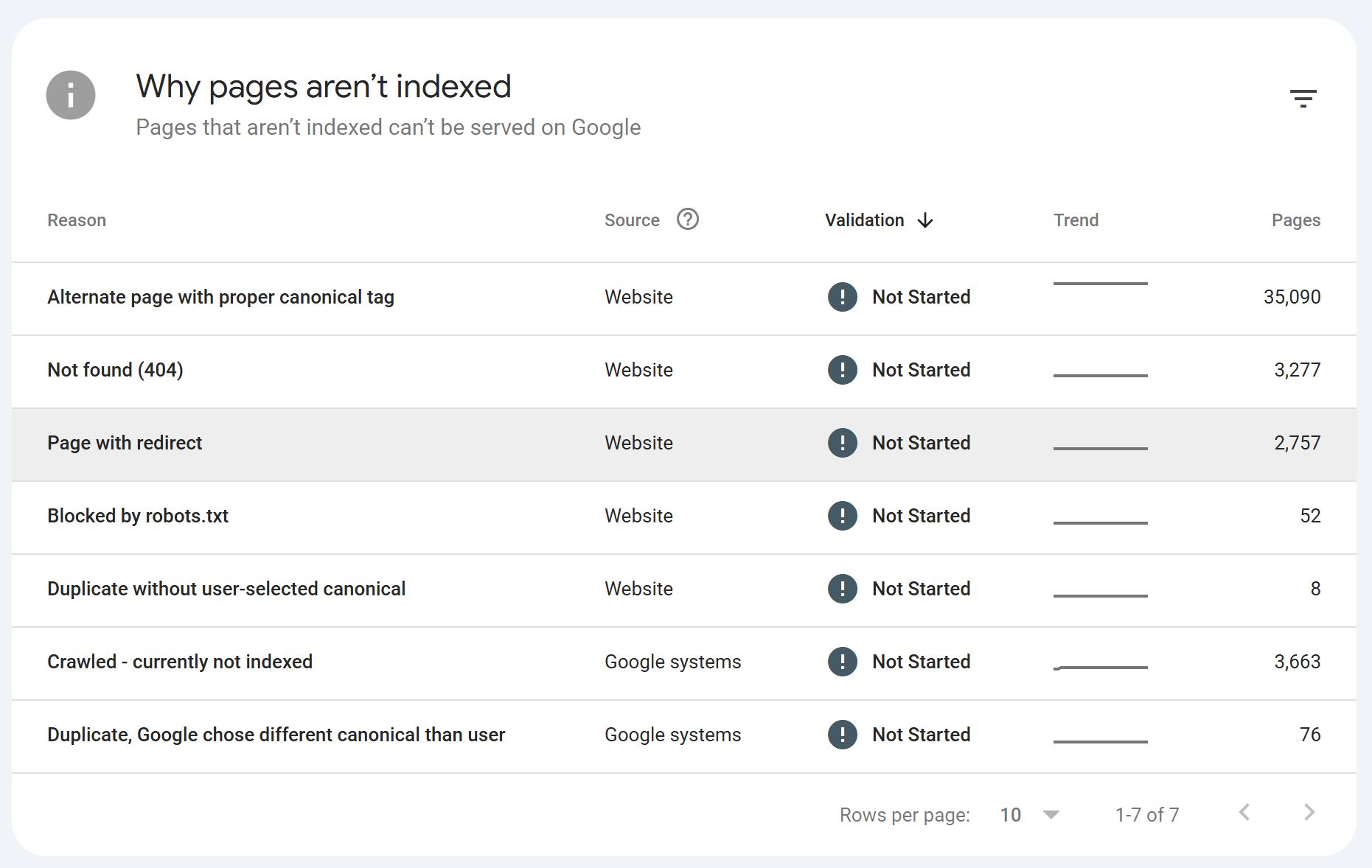The height and width of the screenshot is (868, 1372).
Task: Open the Rows per page dropdown arrow
Action: (1051, 815)
